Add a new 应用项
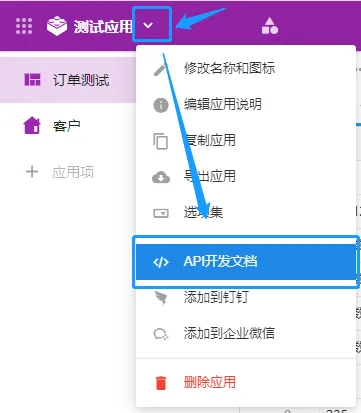361x413 pixels. pyautogui.click(x=68, y=172)
